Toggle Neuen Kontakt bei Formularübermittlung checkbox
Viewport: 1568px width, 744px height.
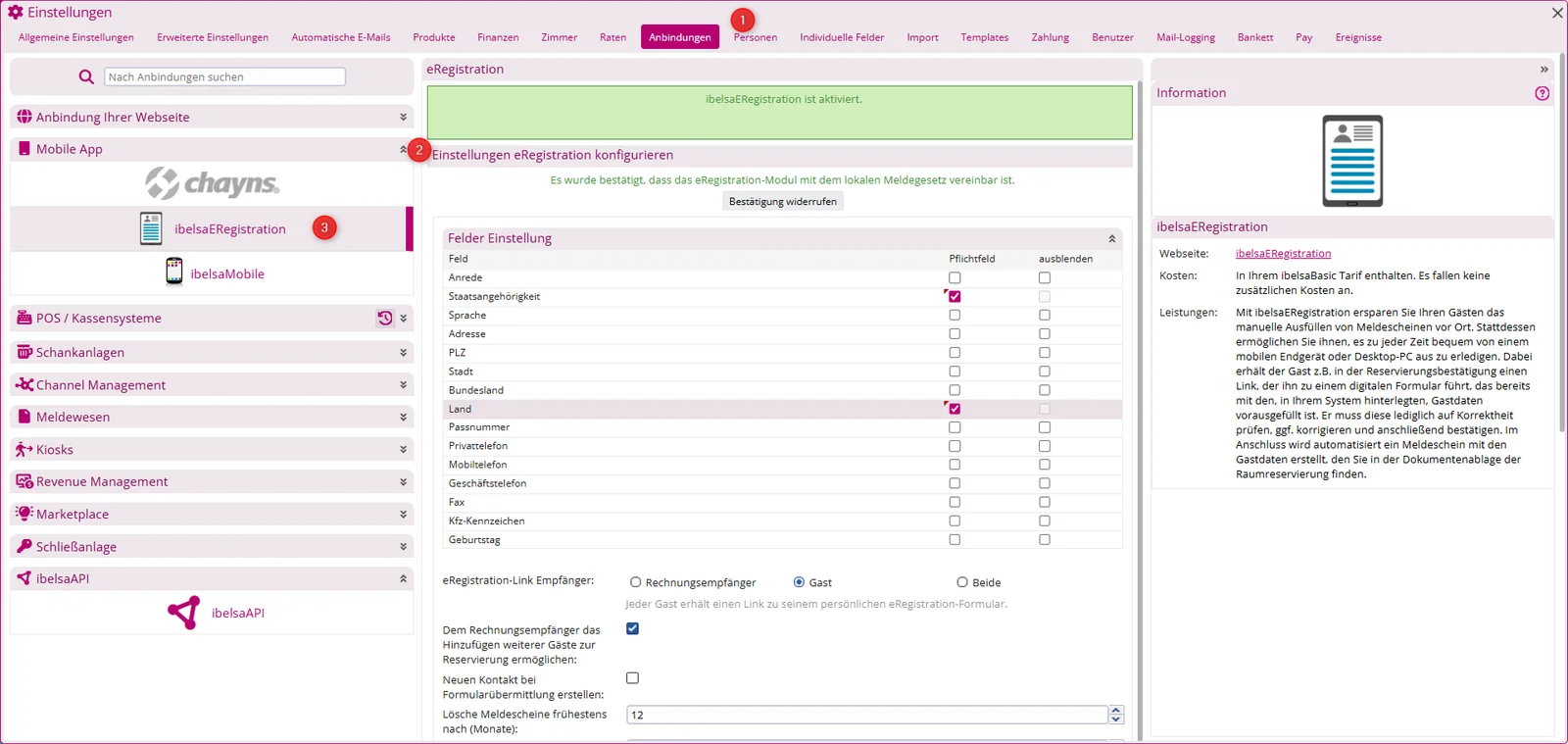point(632,678)
